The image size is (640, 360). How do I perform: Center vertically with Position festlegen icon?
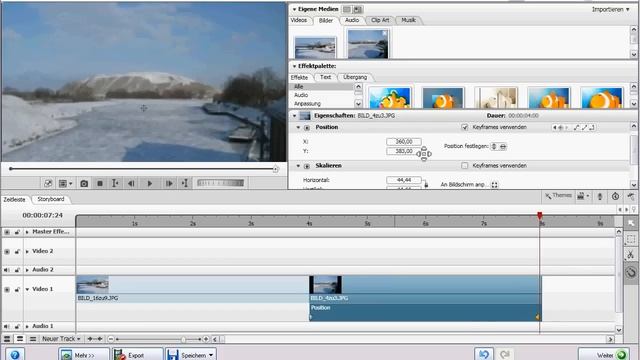[x=494, y=146]
